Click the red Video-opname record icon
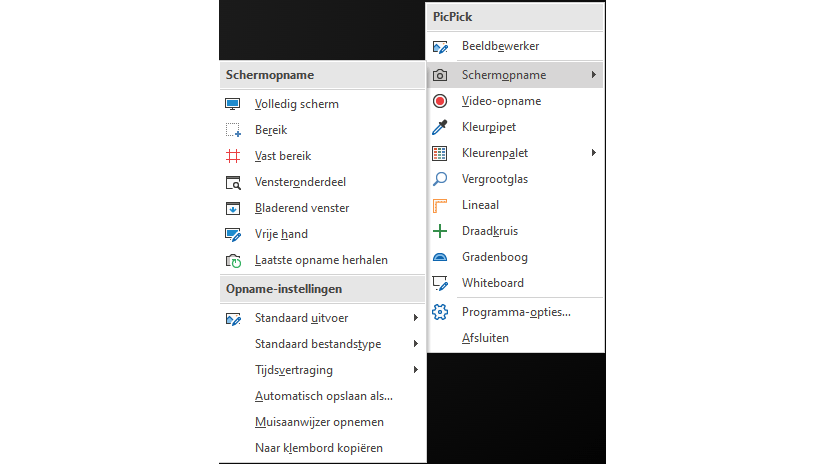The height and width of the screenshot is (464, 825). (x=440, y=101)
